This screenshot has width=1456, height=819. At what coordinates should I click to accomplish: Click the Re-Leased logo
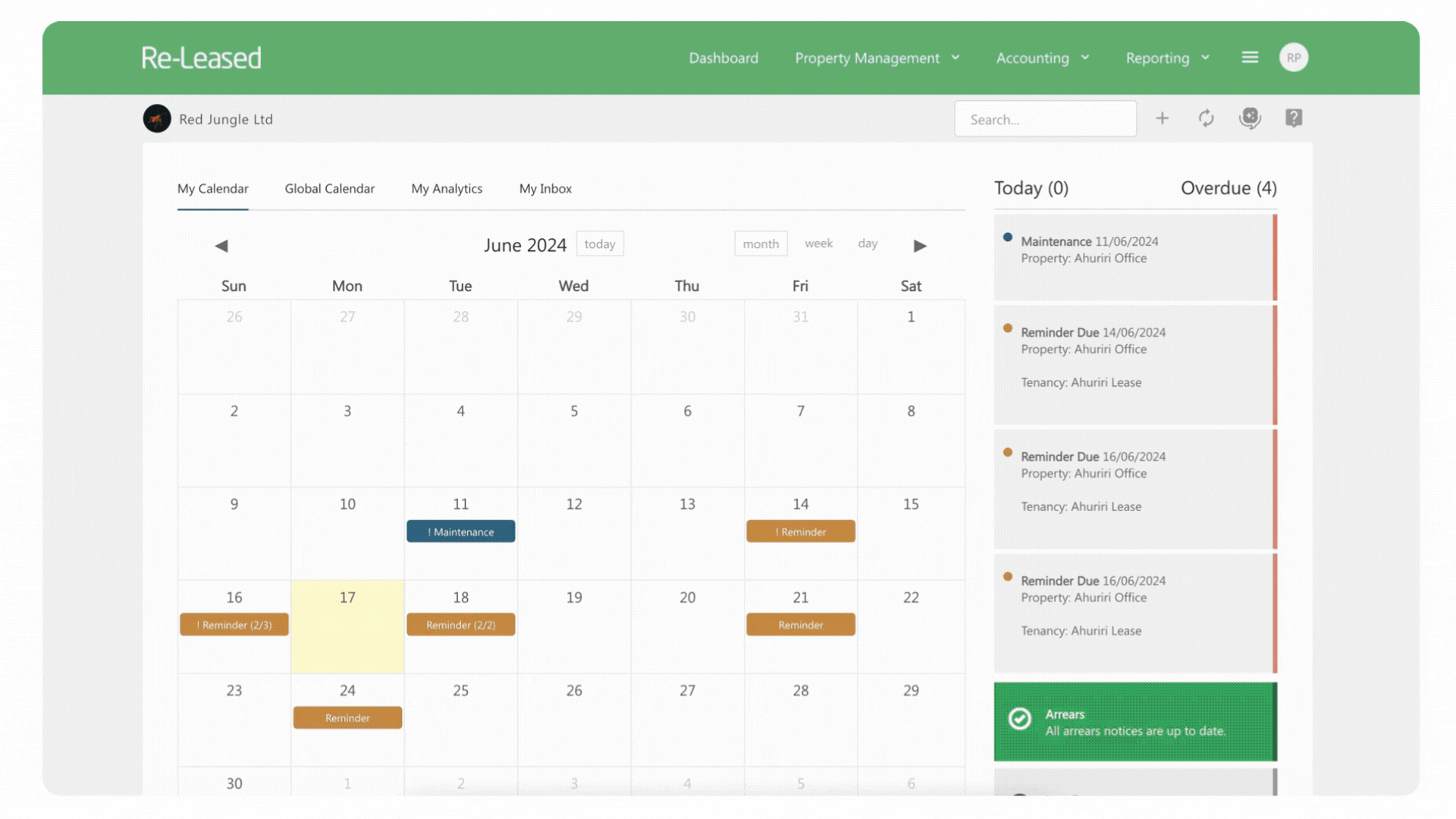(201, 58)
